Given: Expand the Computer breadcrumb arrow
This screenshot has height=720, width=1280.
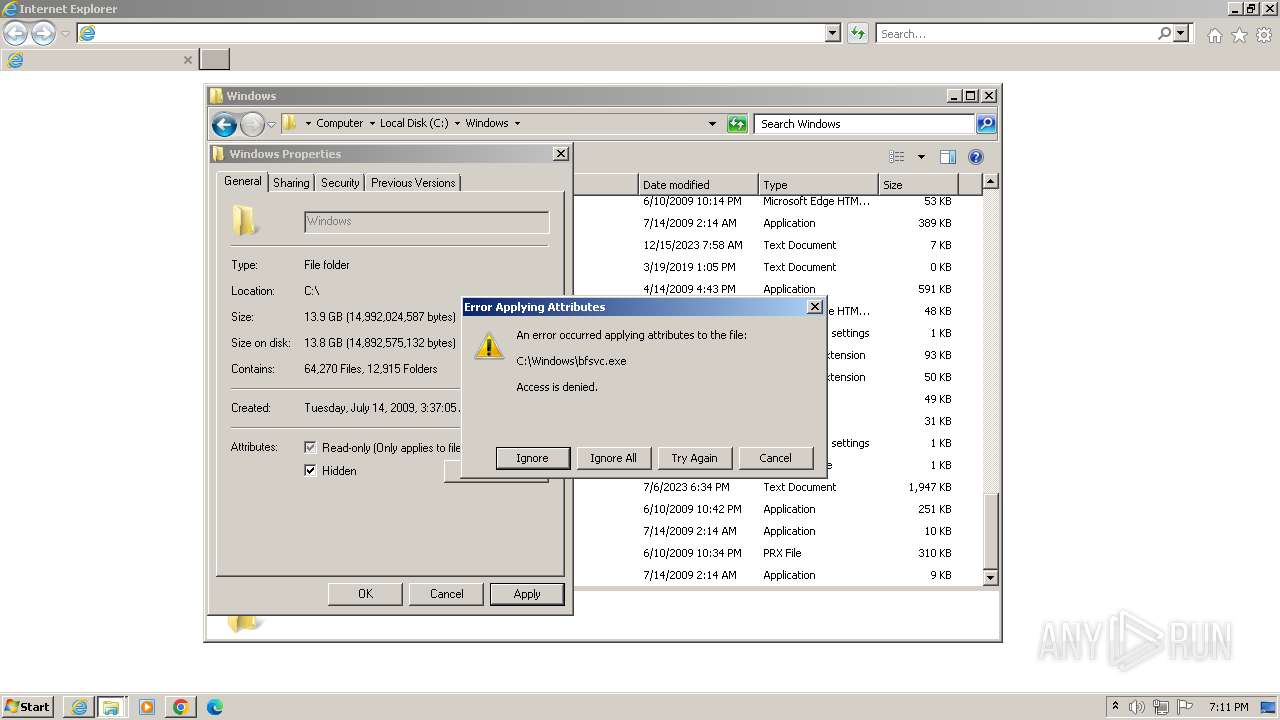Looking at the screenshot, I should coord(371,124).
